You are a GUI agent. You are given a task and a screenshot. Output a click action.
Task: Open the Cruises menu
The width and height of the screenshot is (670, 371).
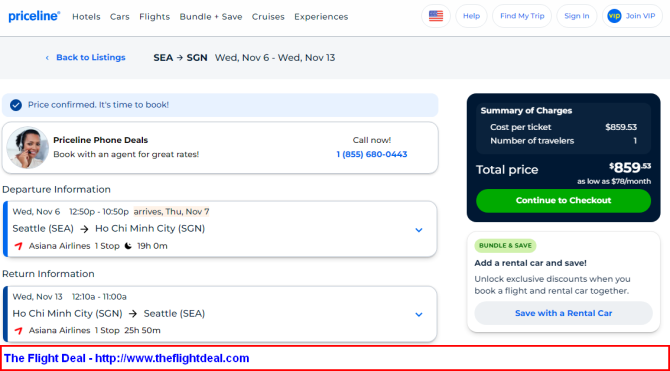(268, 17)
